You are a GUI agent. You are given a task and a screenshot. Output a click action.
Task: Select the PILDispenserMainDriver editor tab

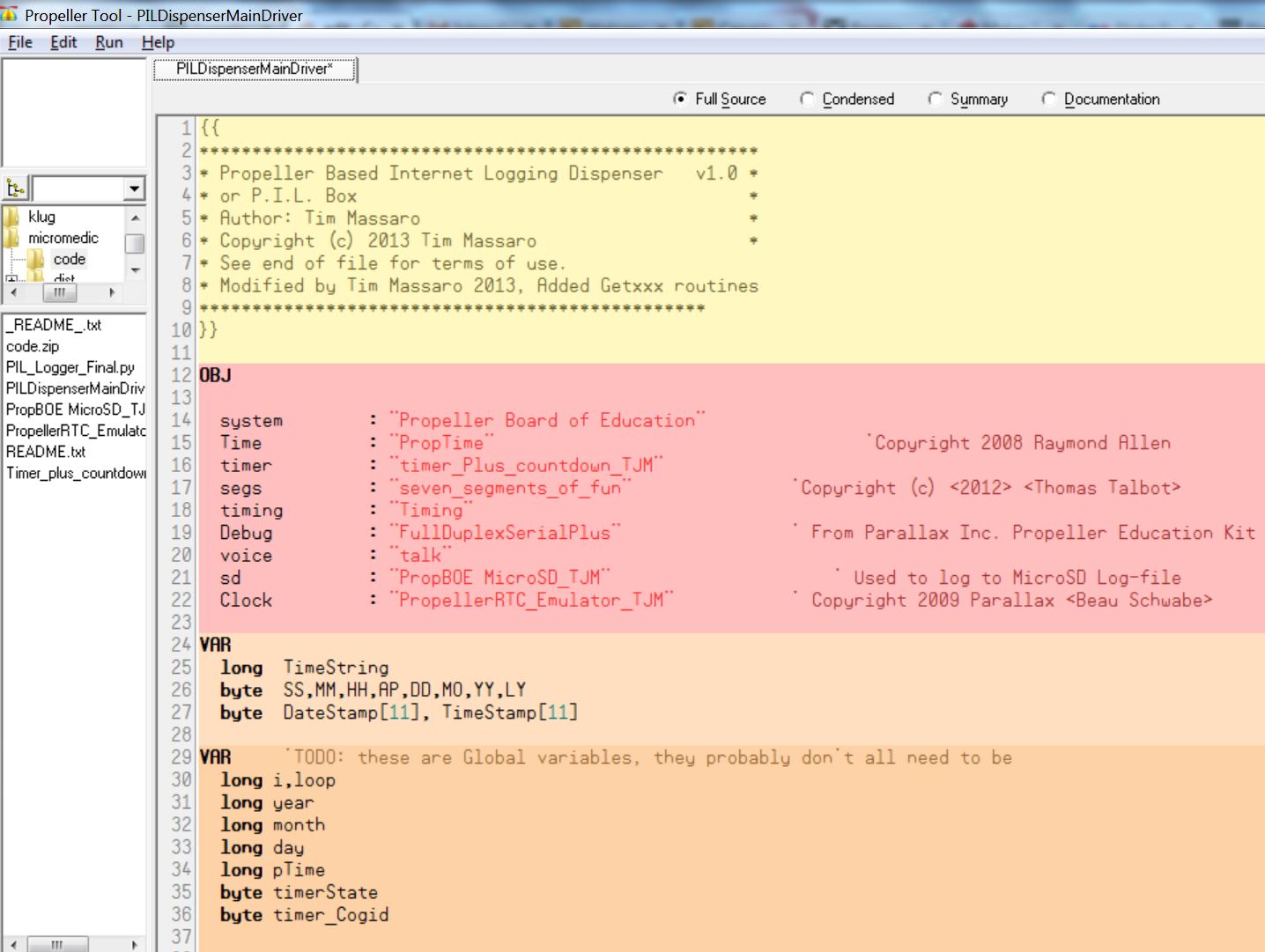click(255, 69)
